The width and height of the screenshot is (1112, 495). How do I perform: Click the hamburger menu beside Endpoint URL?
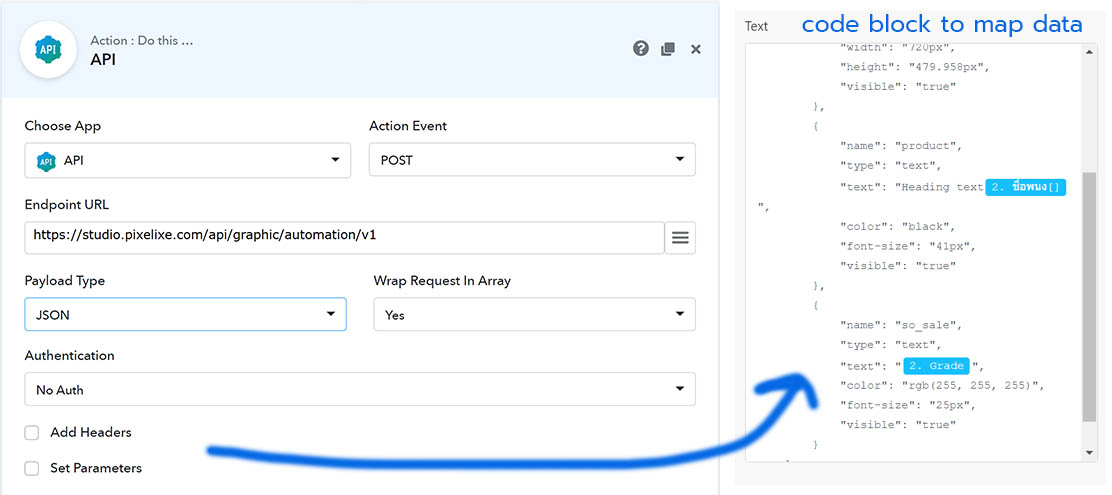680,237
